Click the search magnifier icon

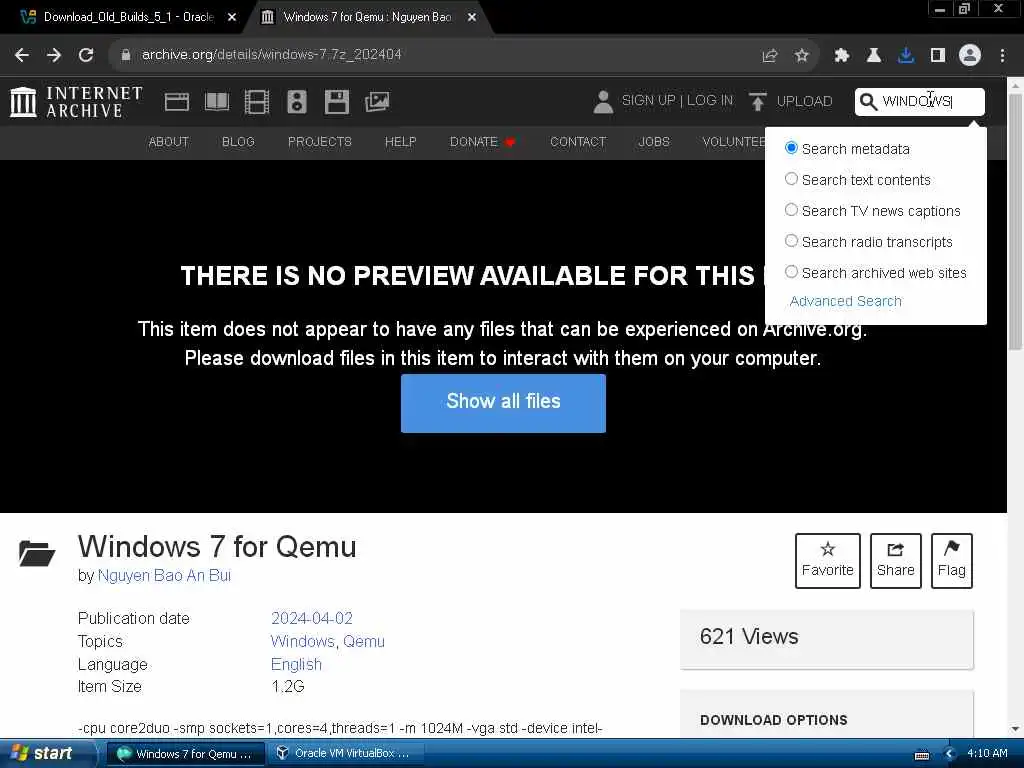[868, 102]
